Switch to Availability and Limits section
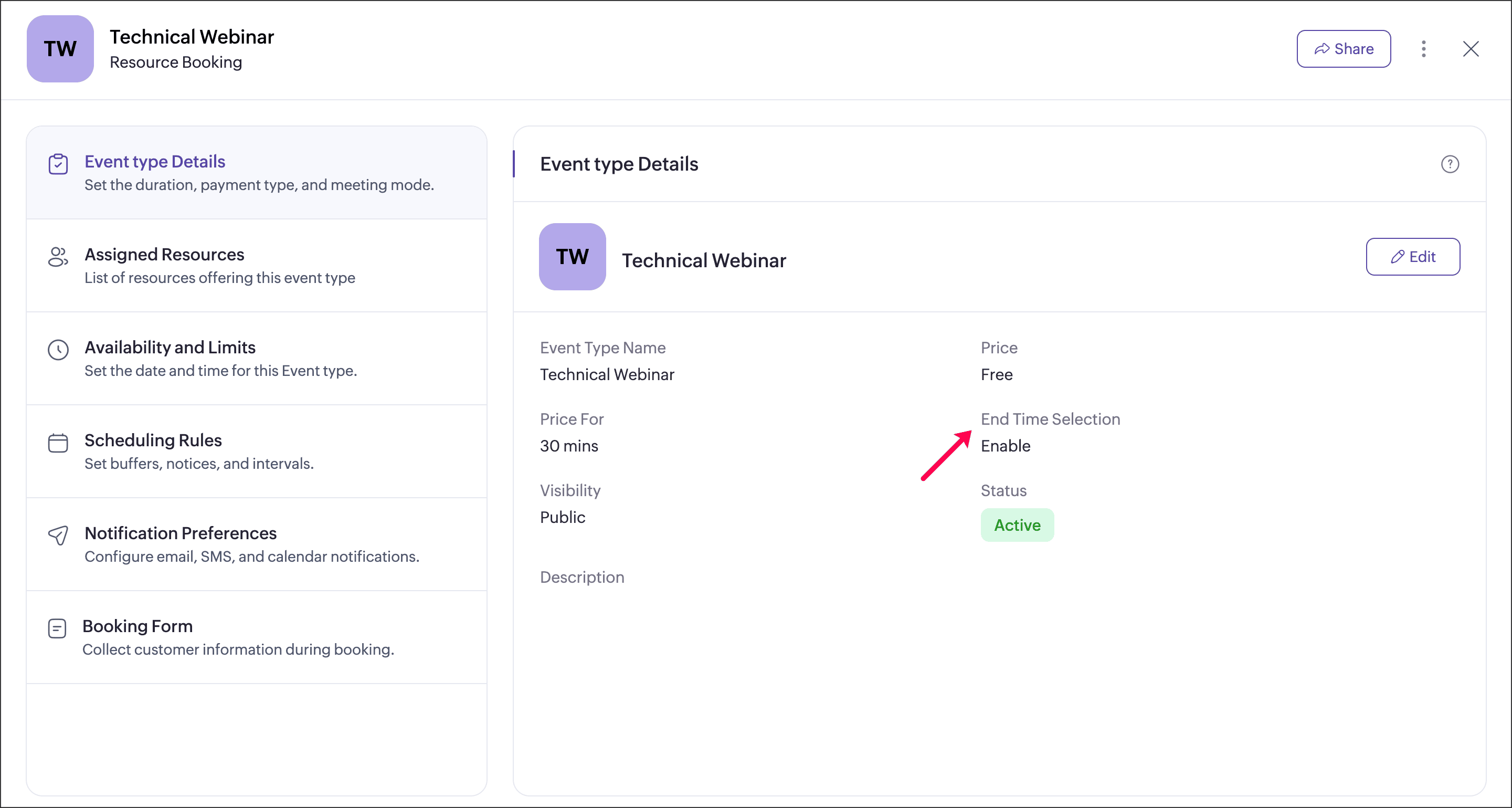Viewport: 1512px width, 808px height. click(x=170, y=347)
